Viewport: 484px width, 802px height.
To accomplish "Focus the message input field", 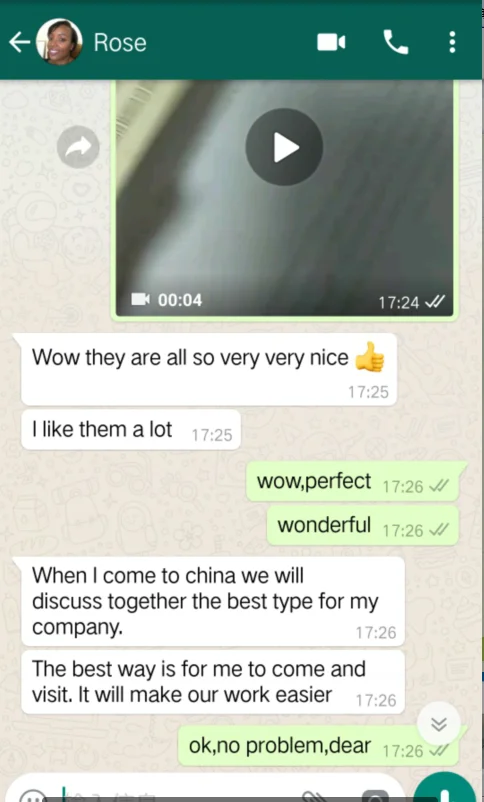I will click(x=179, y=794).
